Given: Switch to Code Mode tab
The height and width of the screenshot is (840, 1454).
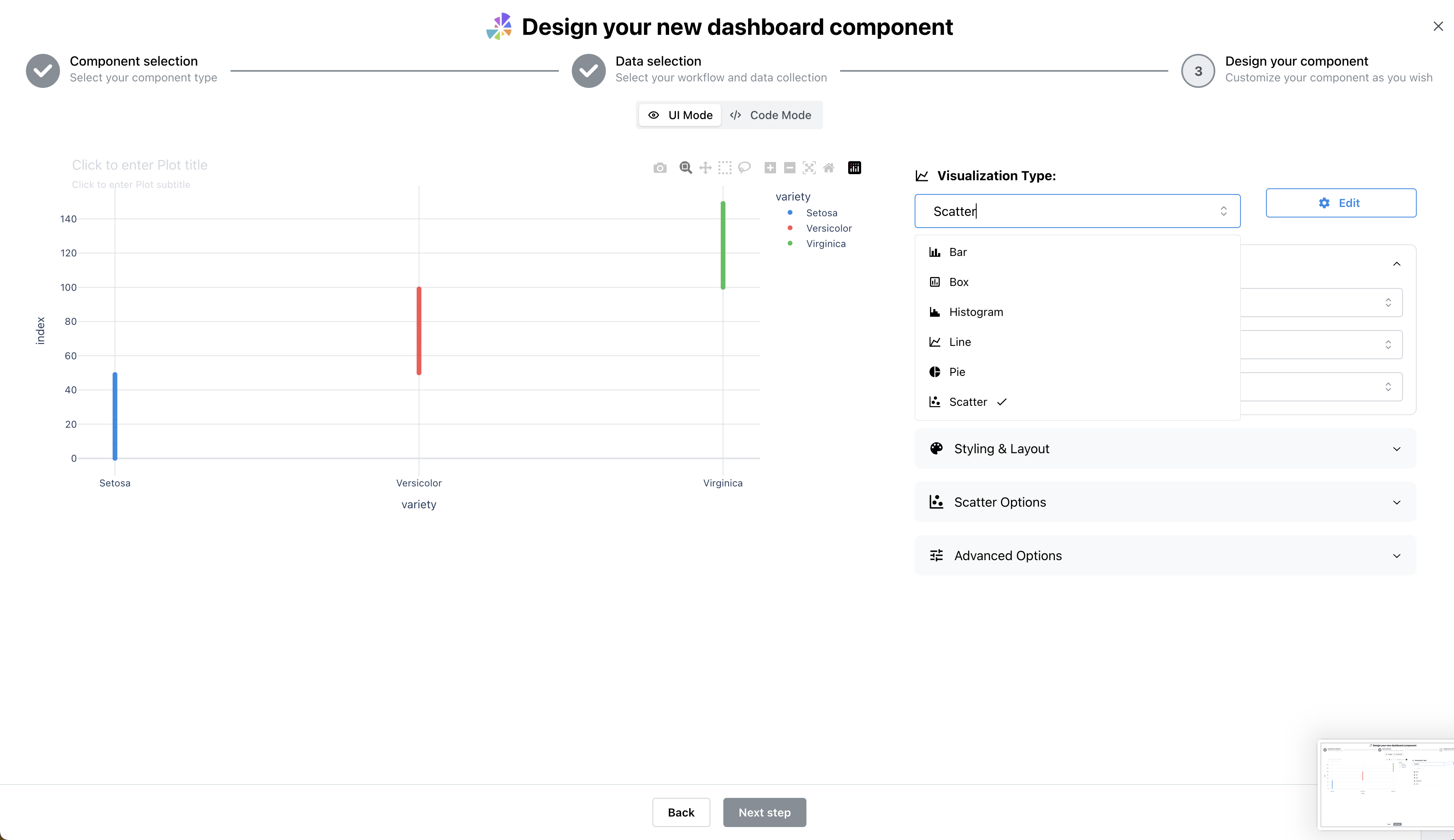Looking at the screenshot, I should pyautogui.click(x=771, y=115).
